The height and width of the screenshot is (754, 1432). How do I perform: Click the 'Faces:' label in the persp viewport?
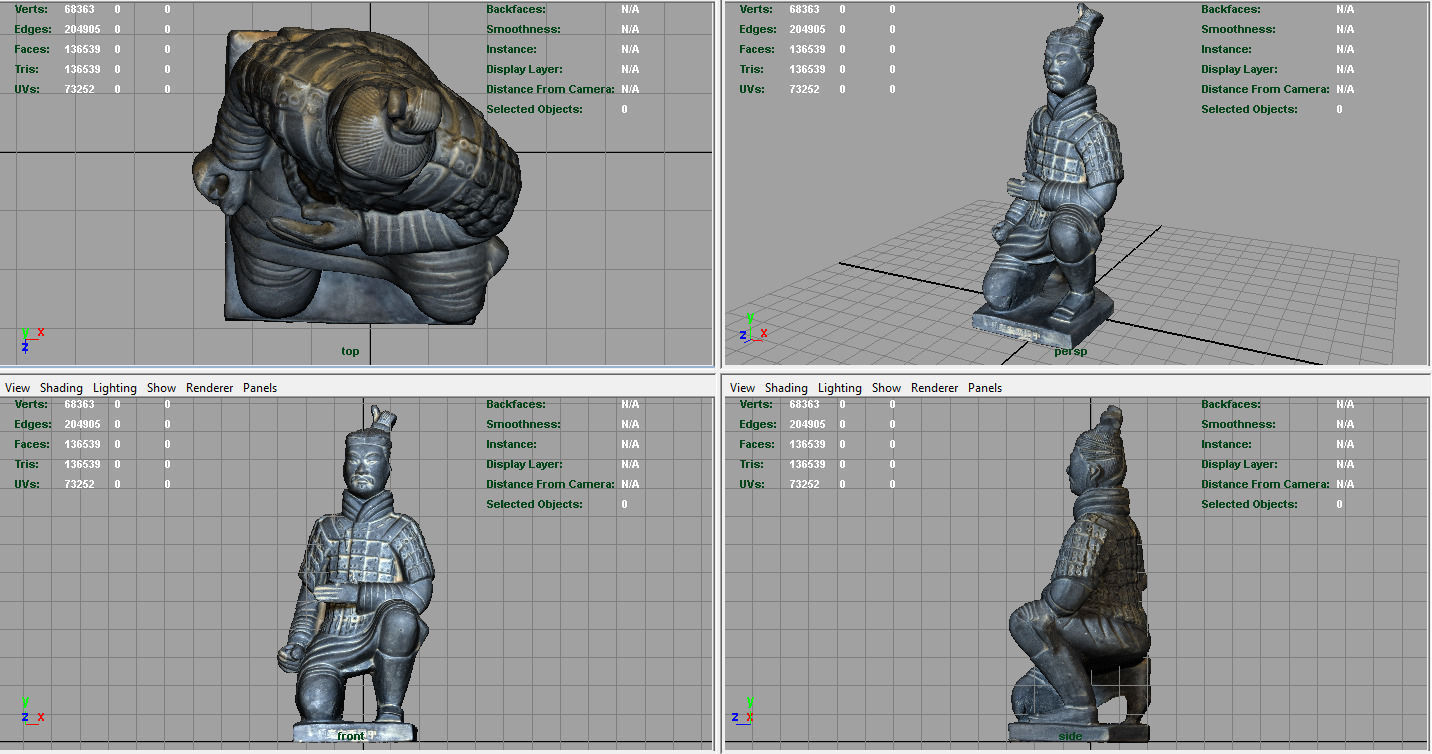click(757, 49)
